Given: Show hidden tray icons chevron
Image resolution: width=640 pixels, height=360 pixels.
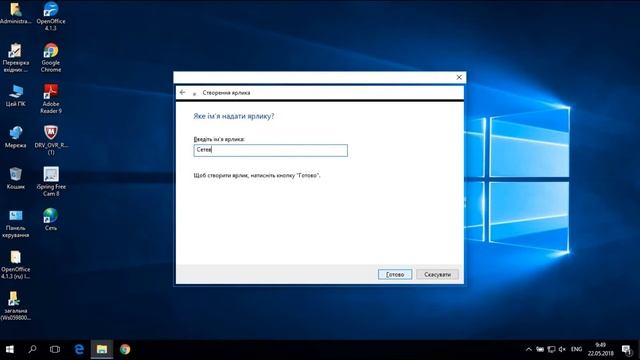Looking at the screenshot, I should click(x=529, y=349).
